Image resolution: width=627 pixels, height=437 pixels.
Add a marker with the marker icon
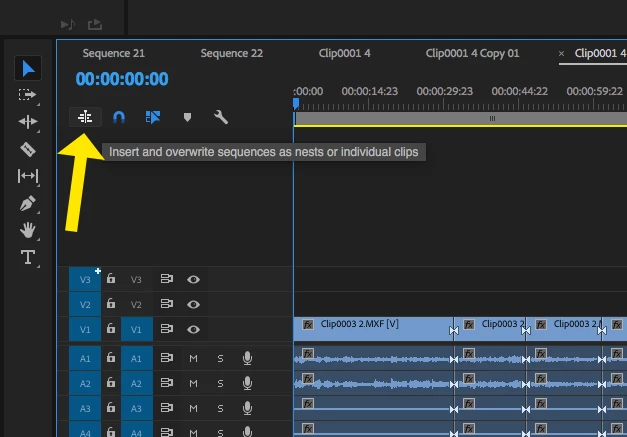pos(187,117)
